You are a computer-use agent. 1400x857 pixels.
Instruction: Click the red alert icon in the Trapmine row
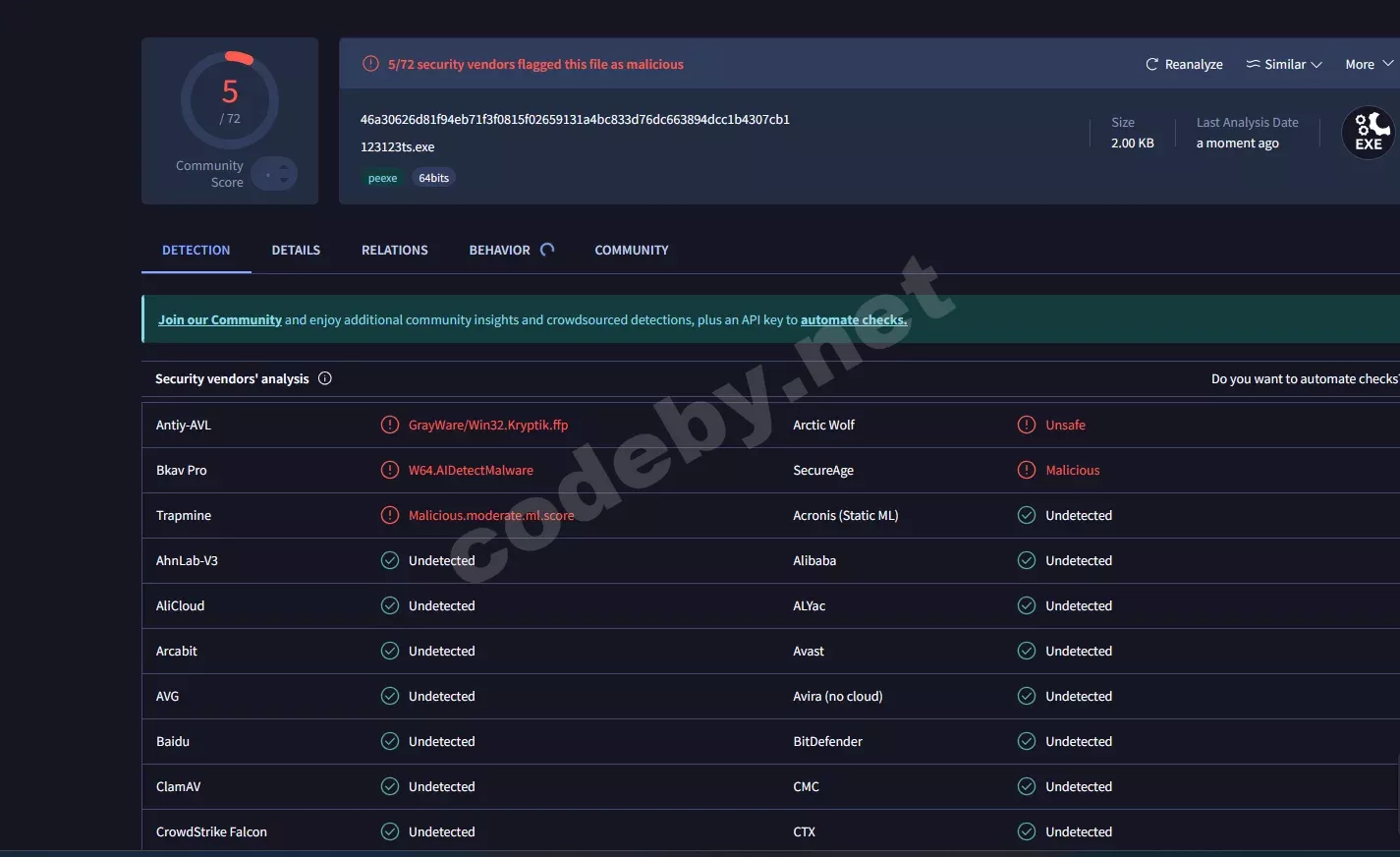pos(390,515)
